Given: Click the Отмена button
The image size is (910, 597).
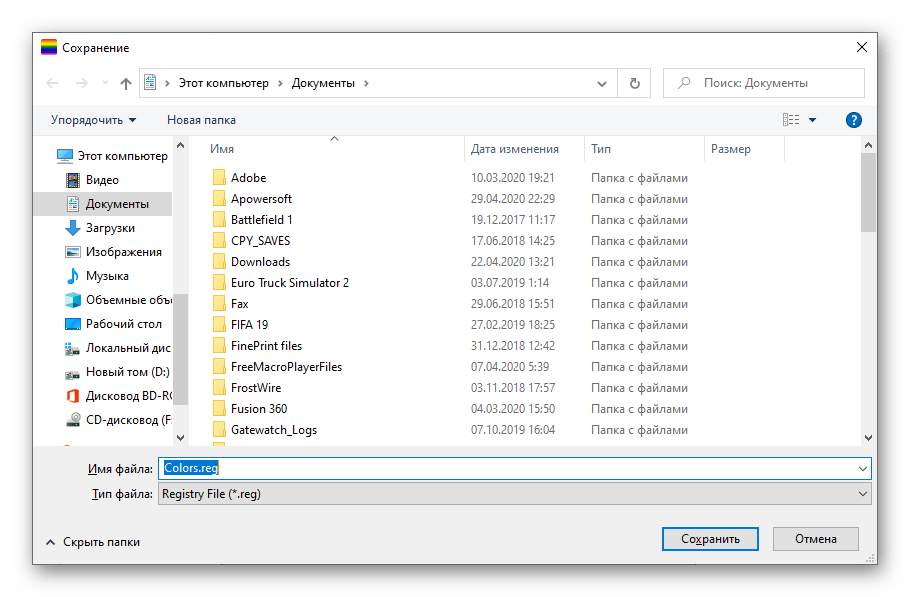Looking at the screenshot, I should click(815, 539).
